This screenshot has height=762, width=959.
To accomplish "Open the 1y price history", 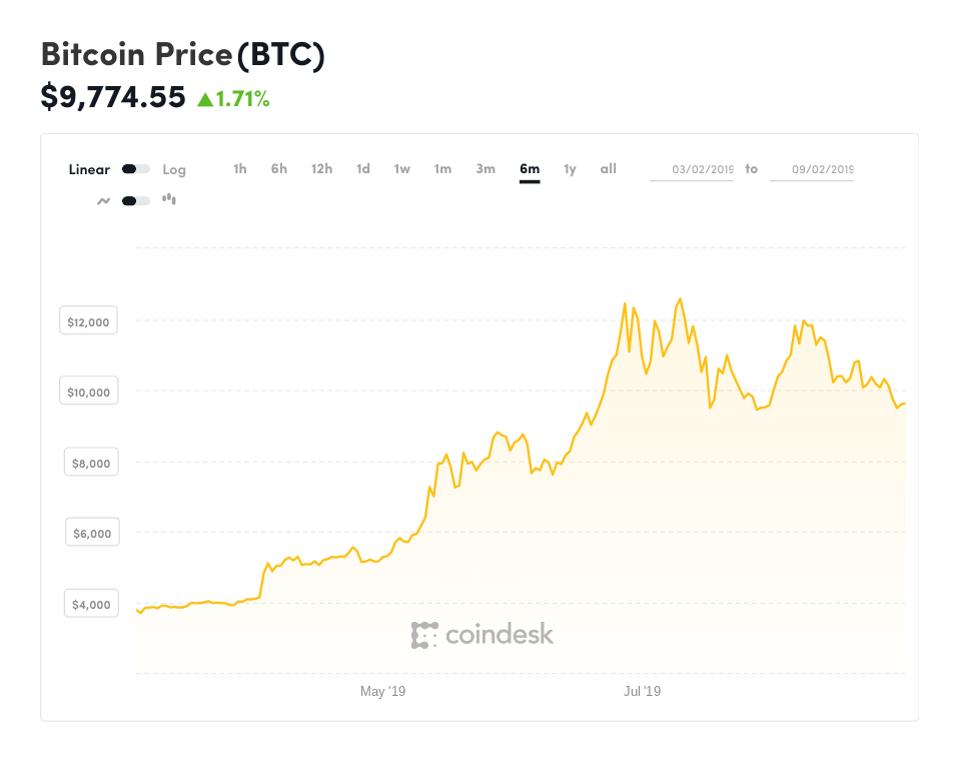I will click(x=568, y=170).
